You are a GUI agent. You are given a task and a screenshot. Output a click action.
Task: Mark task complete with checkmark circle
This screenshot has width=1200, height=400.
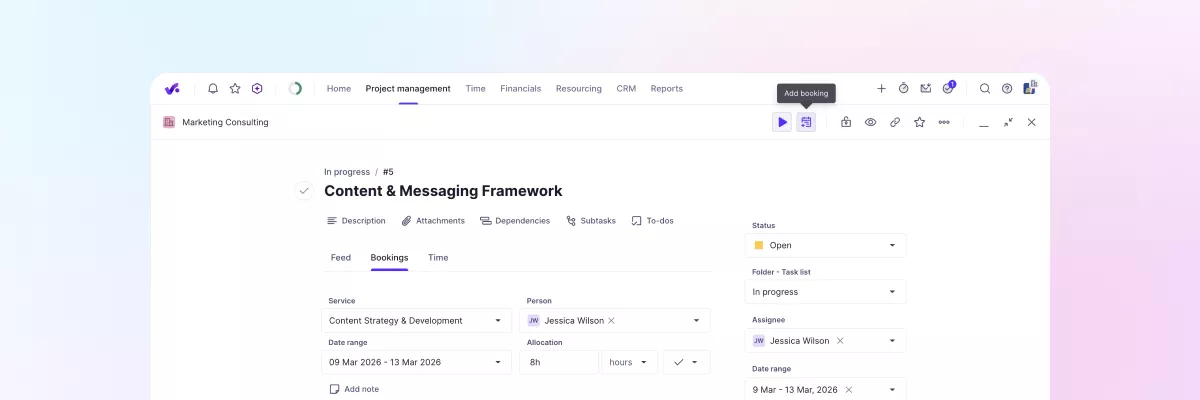(304, 191)
